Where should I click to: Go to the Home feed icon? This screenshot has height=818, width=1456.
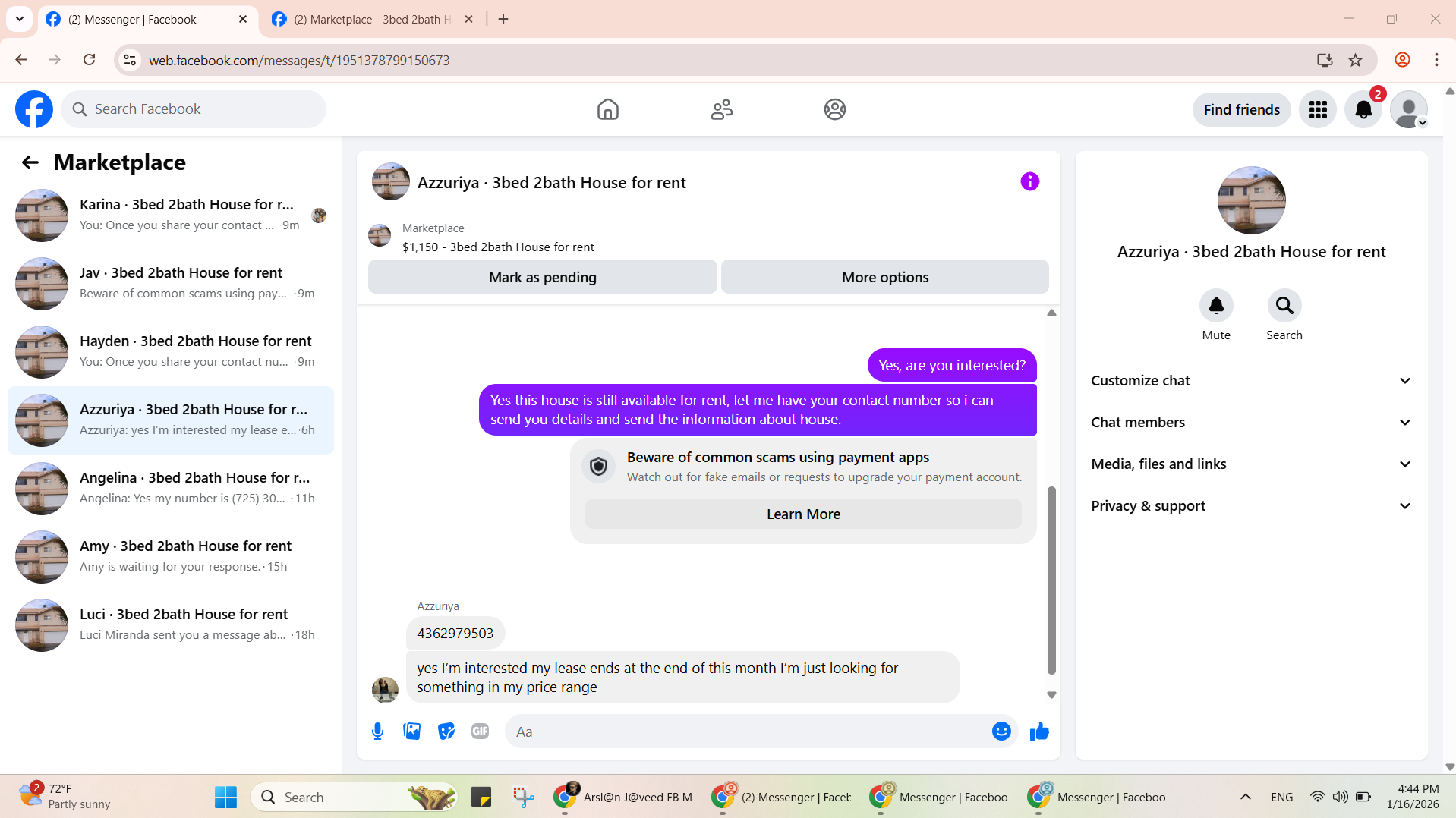tap(607, 109)
